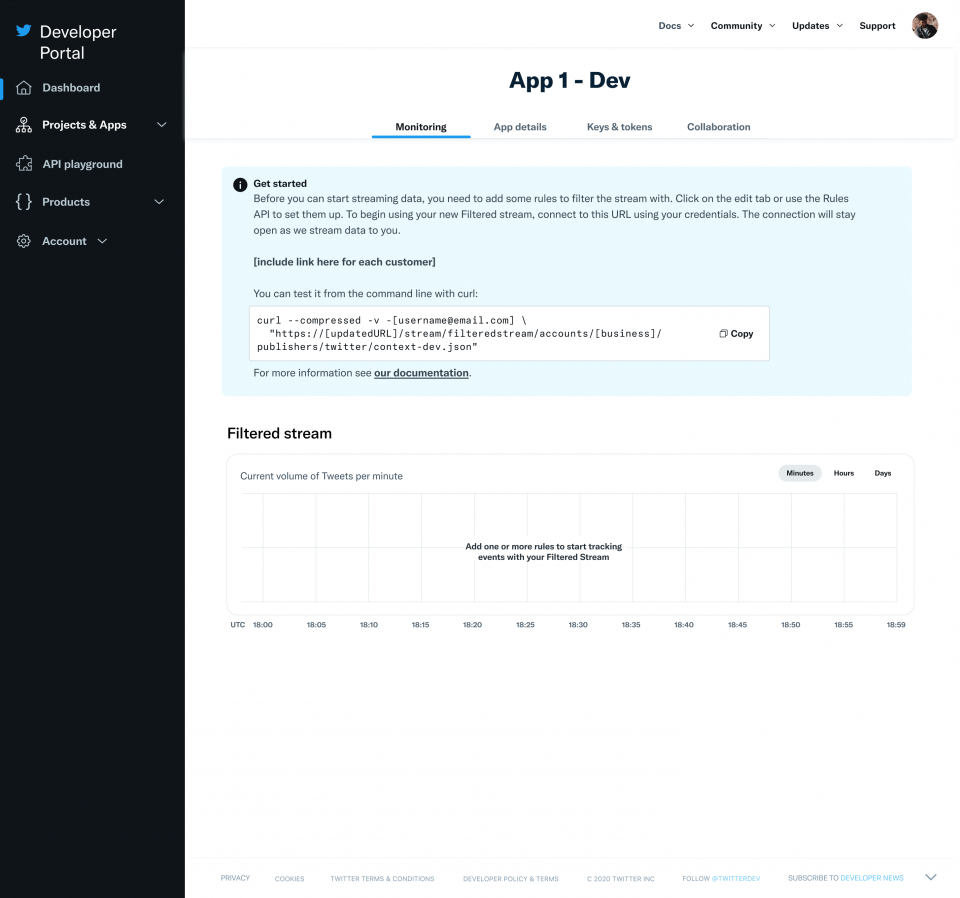
Task: Open the Keys & tokens tab
Action: pos(620,127)
